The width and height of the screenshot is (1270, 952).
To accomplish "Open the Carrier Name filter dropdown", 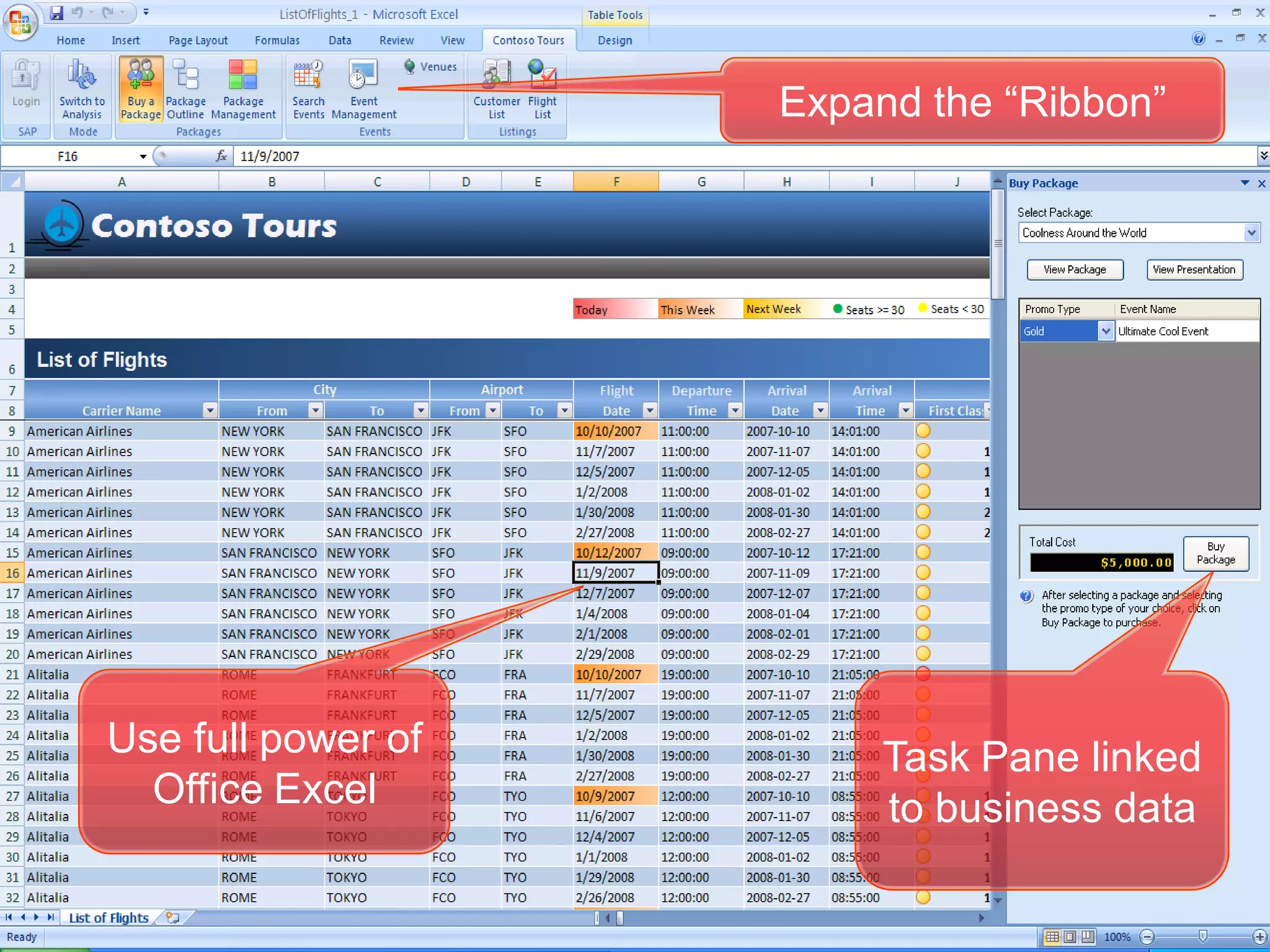I will click(x=210, y=410).
